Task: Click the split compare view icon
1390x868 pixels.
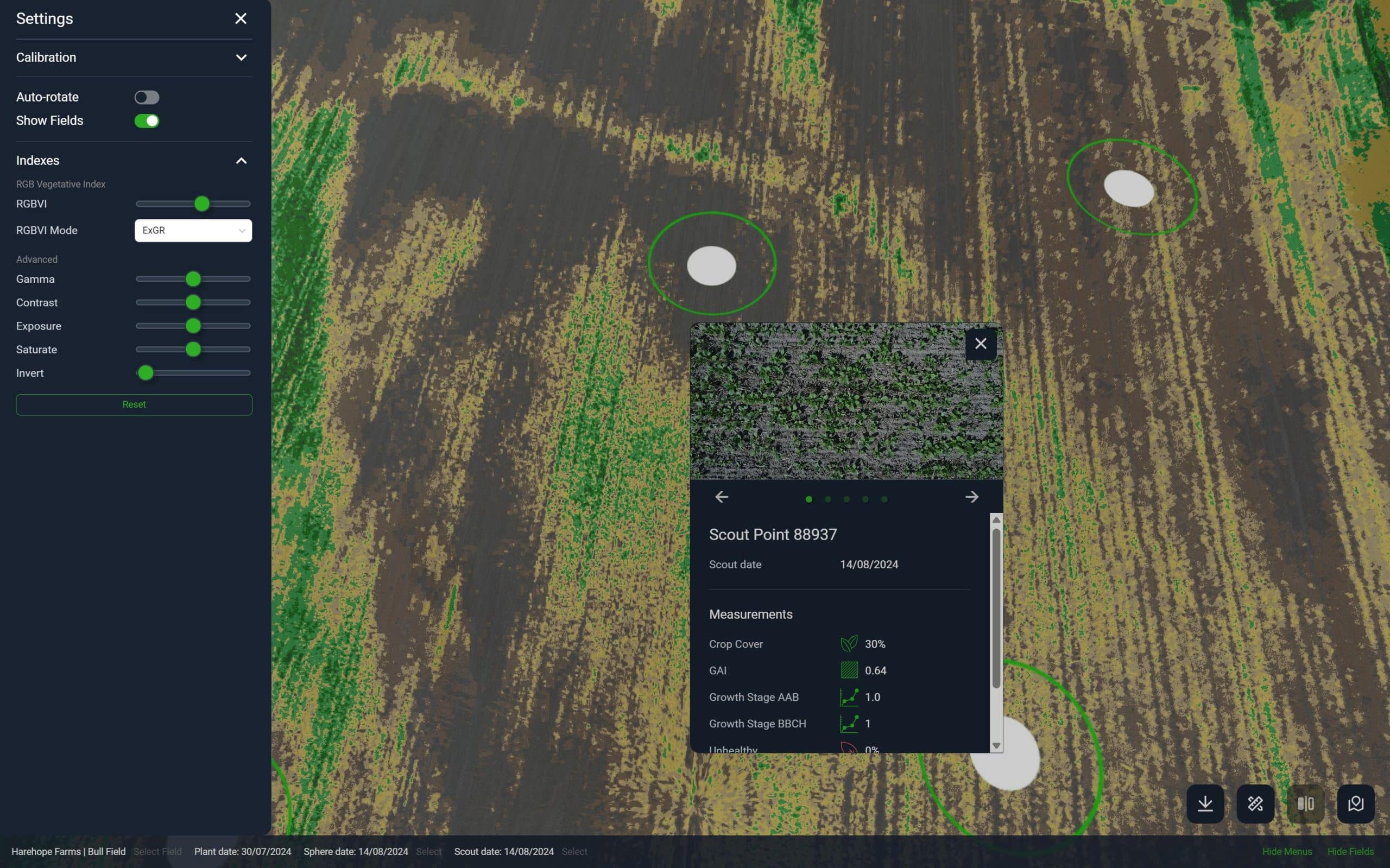Action: (1305, 804)
